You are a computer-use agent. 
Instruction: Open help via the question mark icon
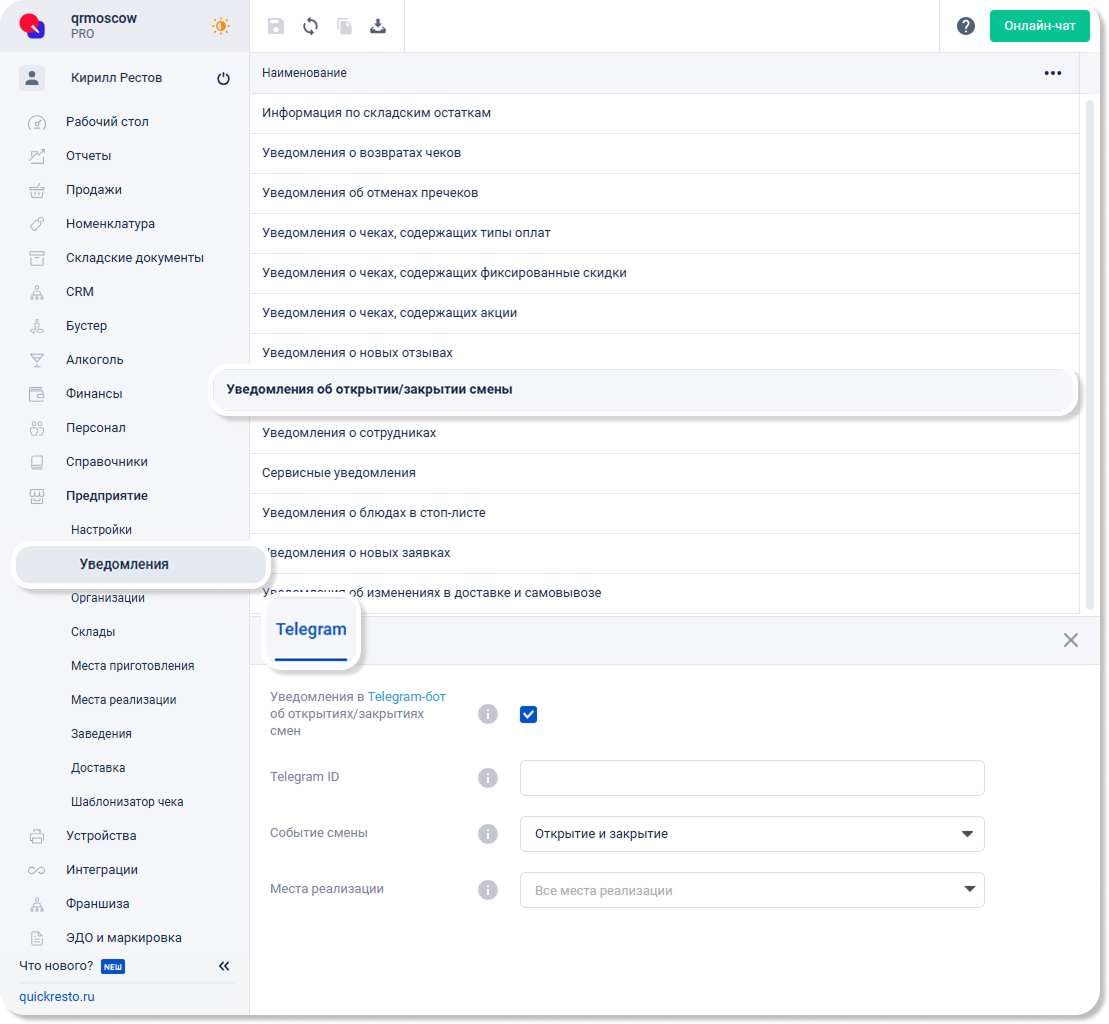click(x=965, y=27)
